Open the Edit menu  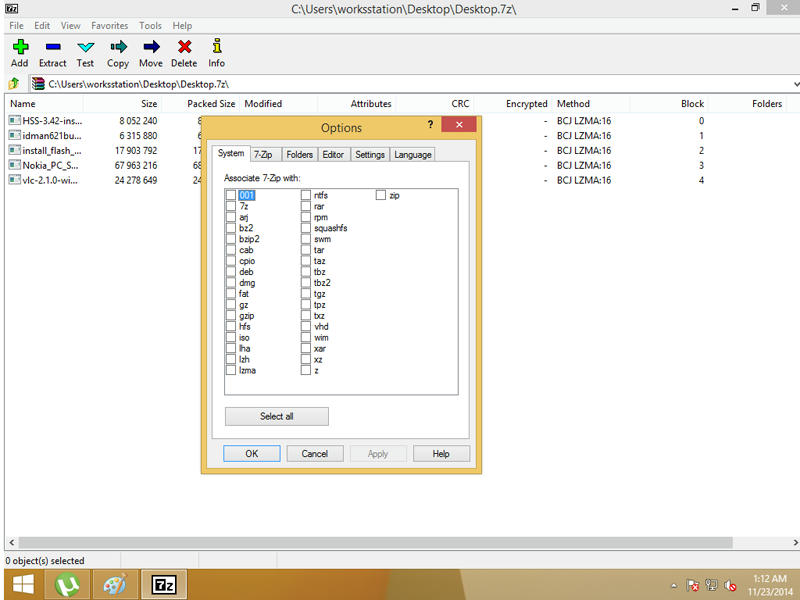42,26
